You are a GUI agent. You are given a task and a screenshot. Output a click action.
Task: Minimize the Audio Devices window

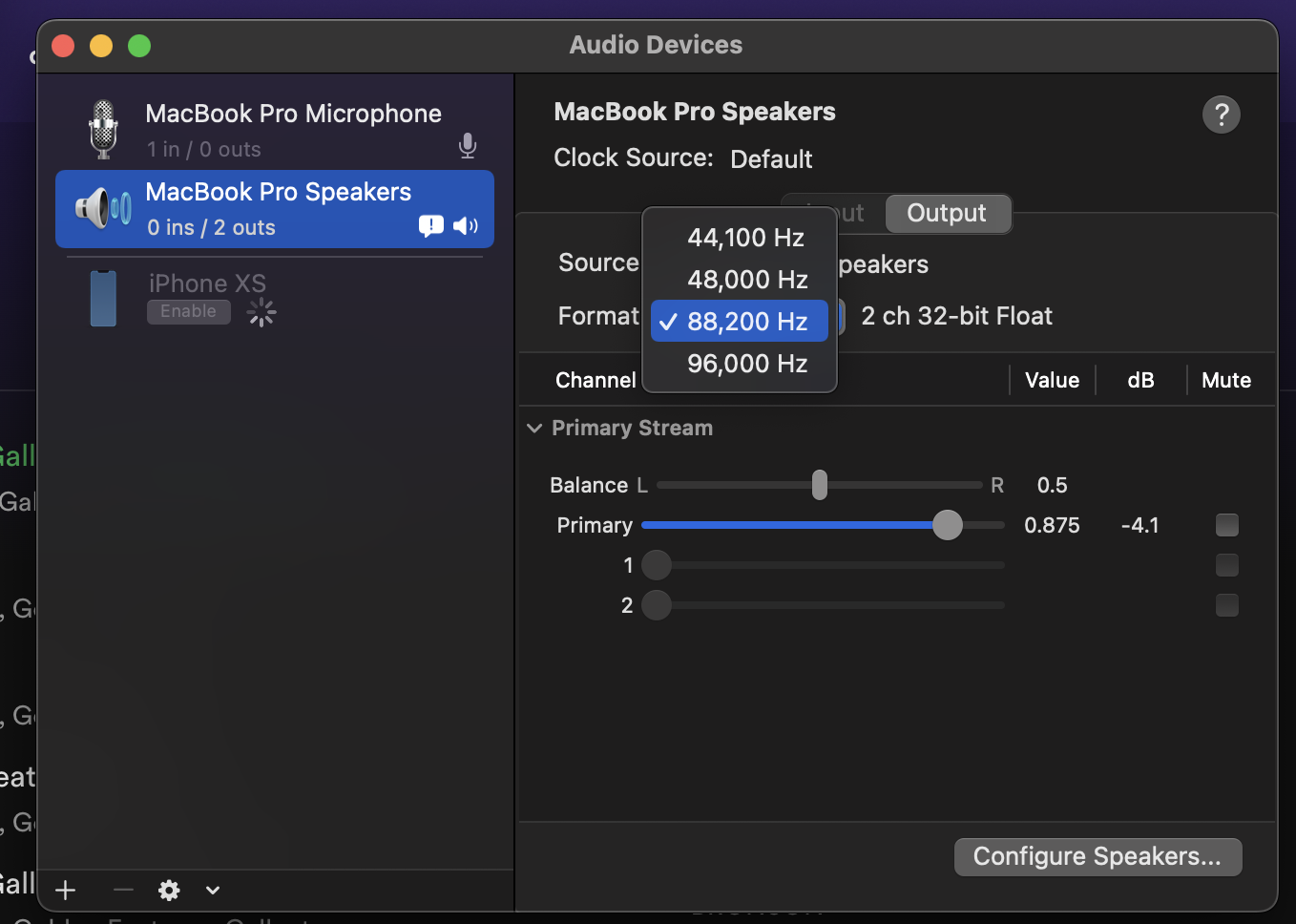[x=101, y=46]
